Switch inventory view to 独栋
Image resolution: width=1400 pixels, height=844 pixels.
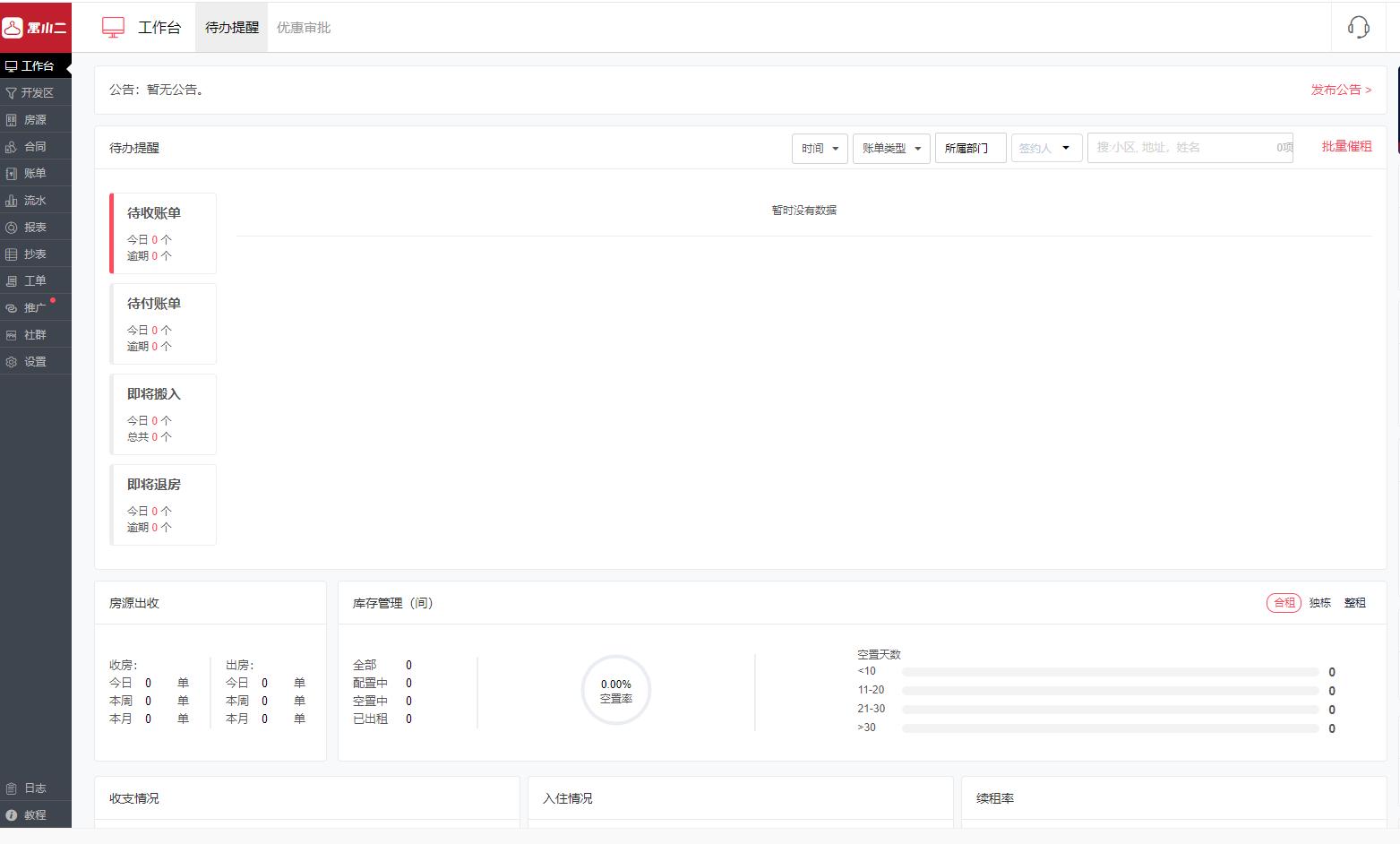tap(1318, 602)
